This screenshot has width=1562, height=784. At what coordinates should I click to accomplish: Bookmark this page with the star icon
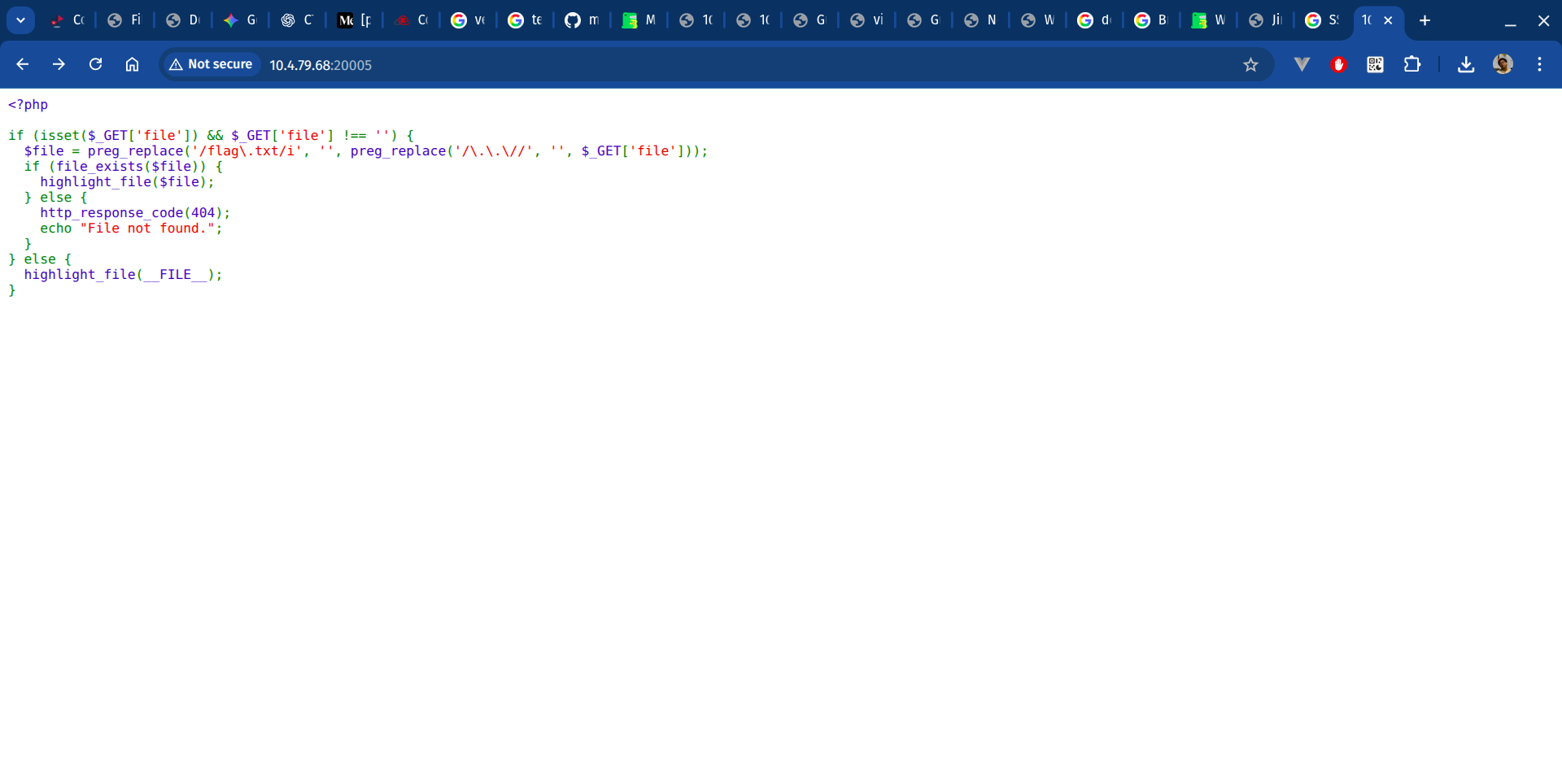pyautogui.click(x=1250, y=65)
